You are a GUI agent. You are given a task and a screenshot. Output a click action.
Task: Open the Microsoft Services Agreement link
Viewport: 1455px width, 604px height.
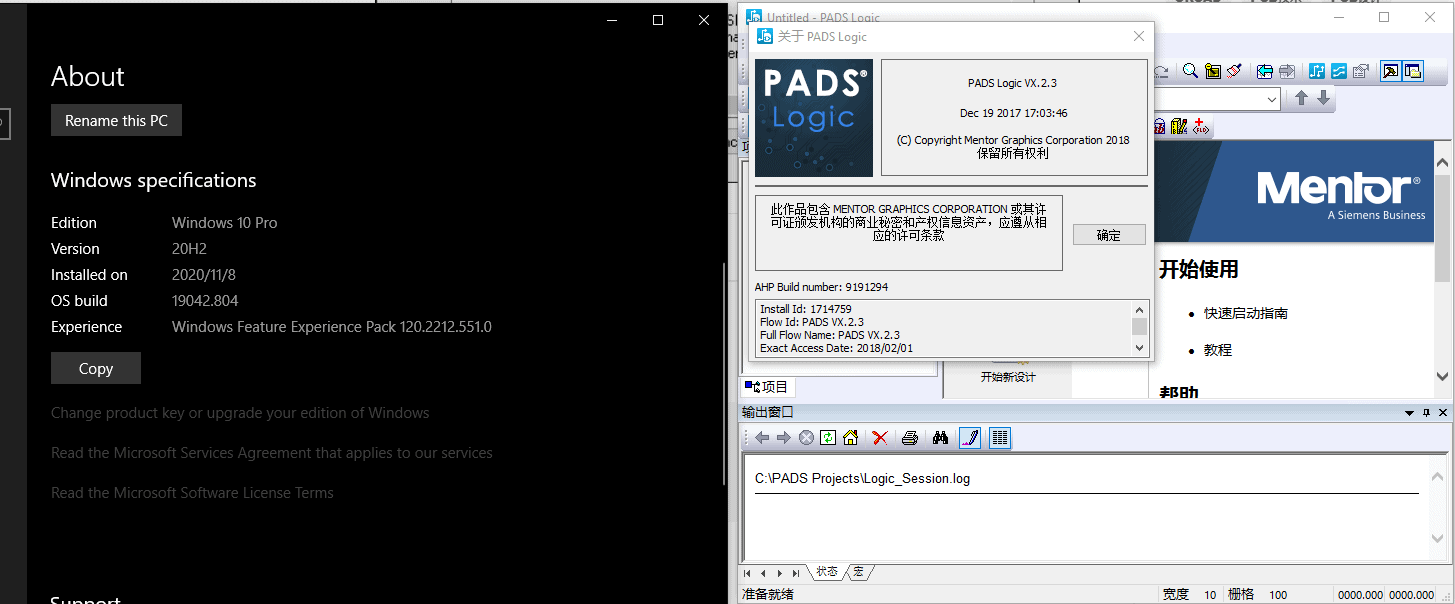click(x=272, y=453)
